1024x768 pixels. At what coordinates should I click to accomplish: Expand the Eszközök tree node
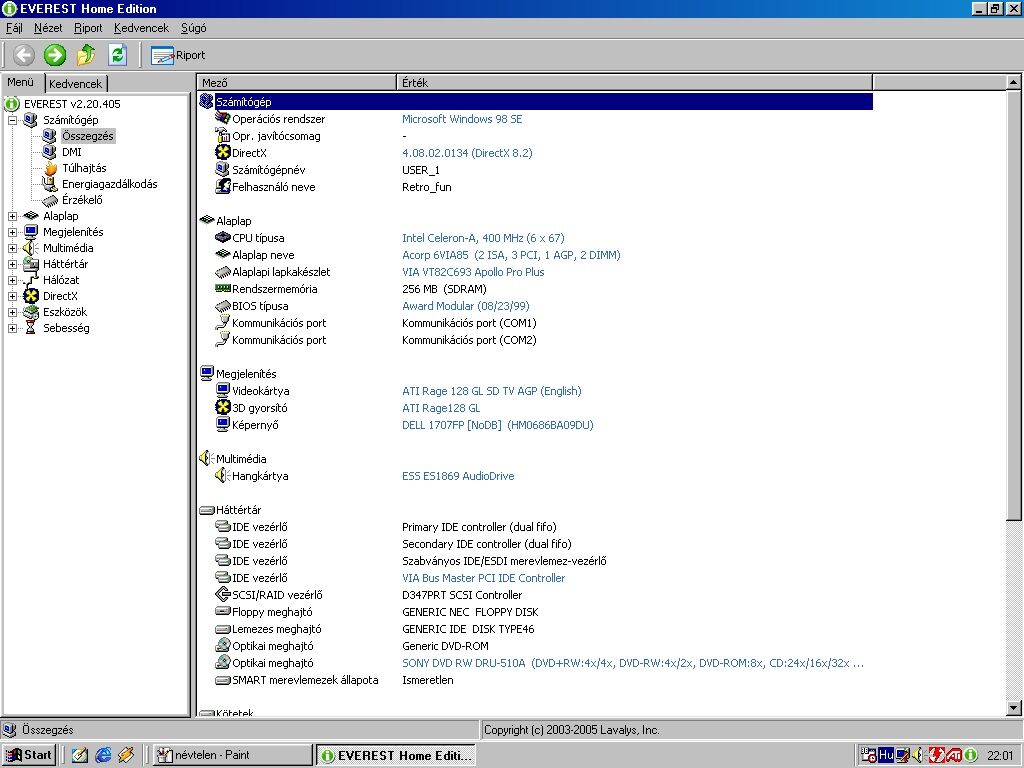12,312
